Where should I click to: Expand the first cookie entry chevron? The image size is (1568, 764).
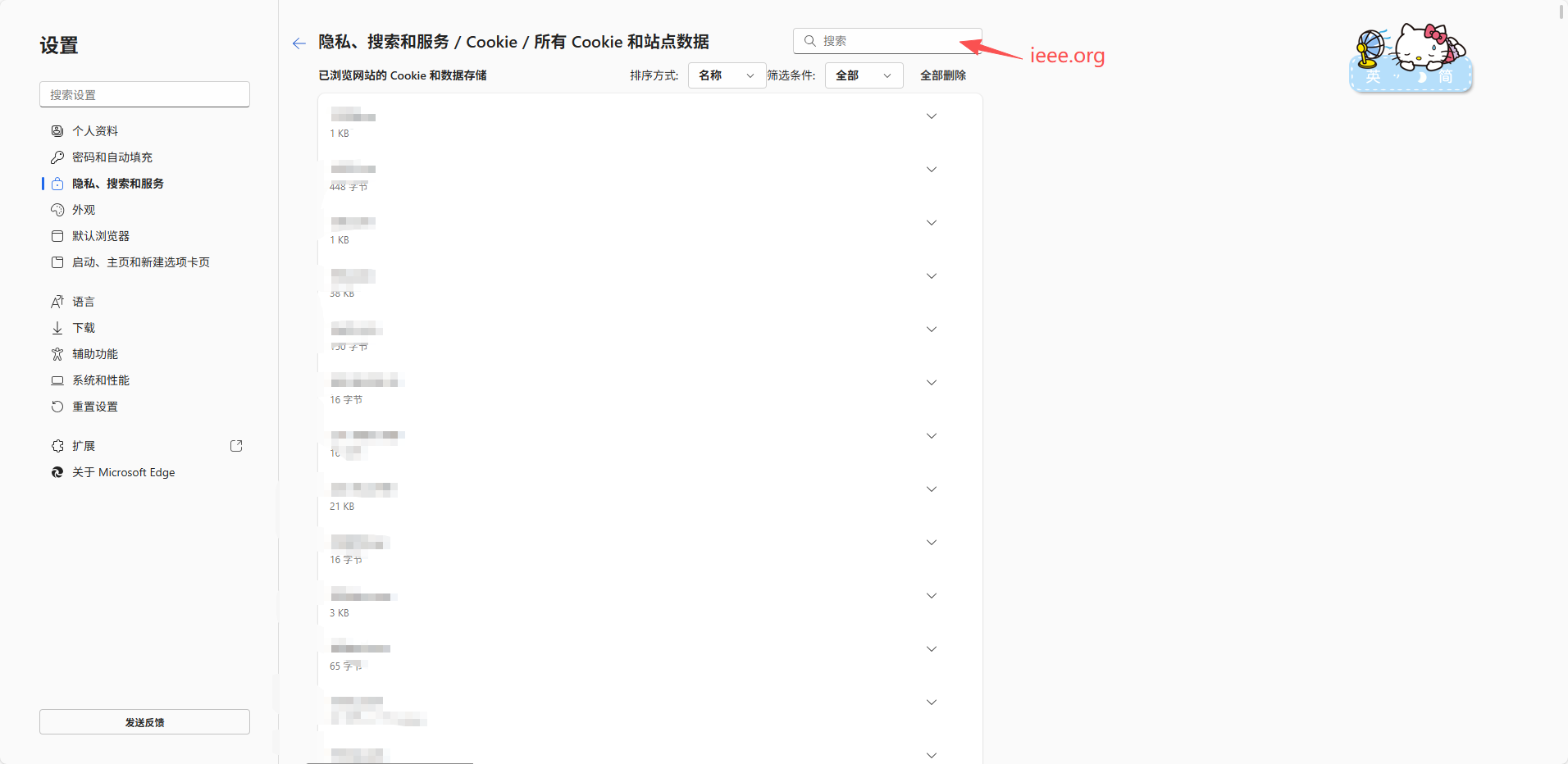tap(932, 116)
